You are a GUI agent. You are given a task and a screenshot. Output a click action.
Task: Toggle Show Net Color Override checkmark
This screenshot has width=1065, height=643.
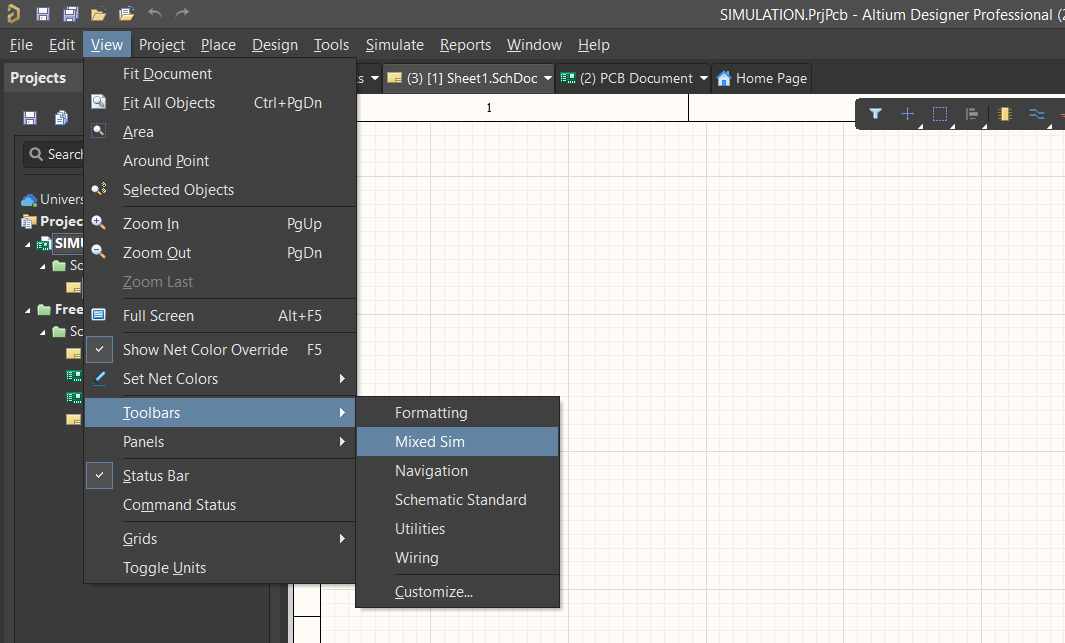(x=99, y=349)
